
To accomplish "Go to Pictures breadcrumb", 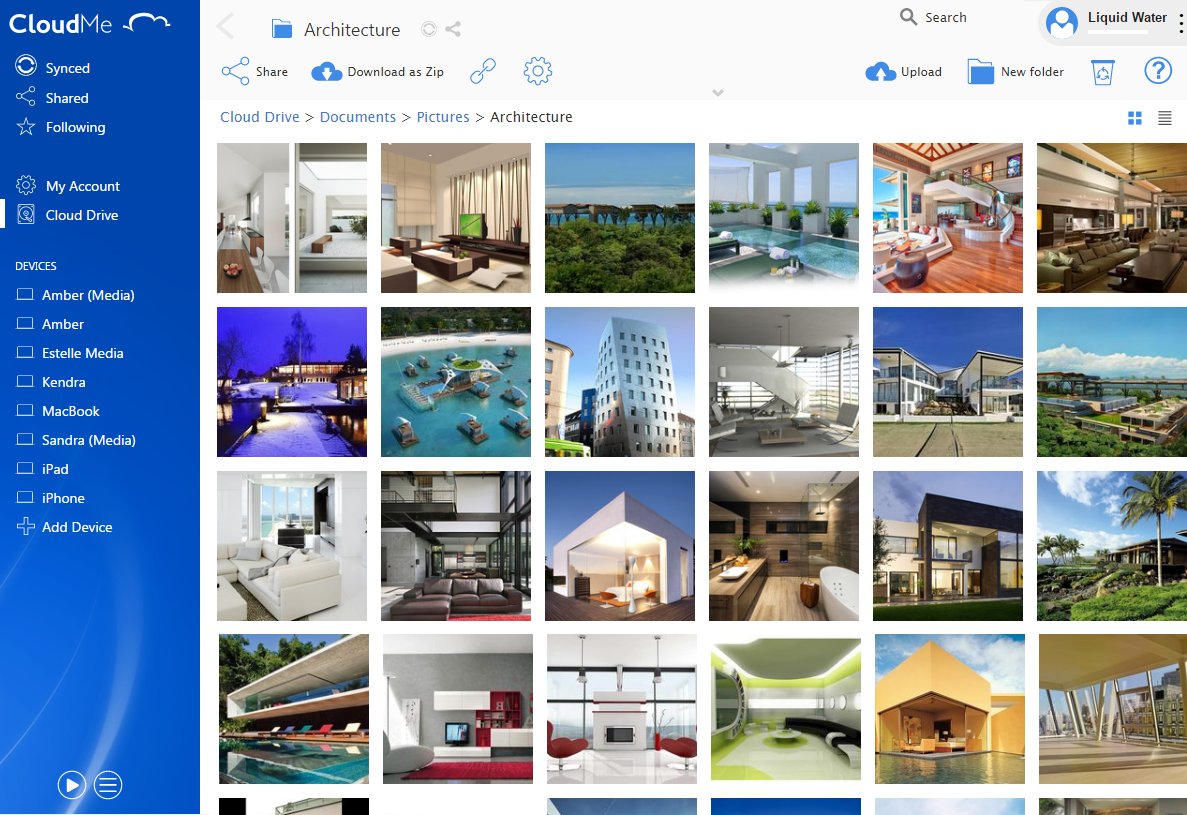I will (x=443, y=117).
